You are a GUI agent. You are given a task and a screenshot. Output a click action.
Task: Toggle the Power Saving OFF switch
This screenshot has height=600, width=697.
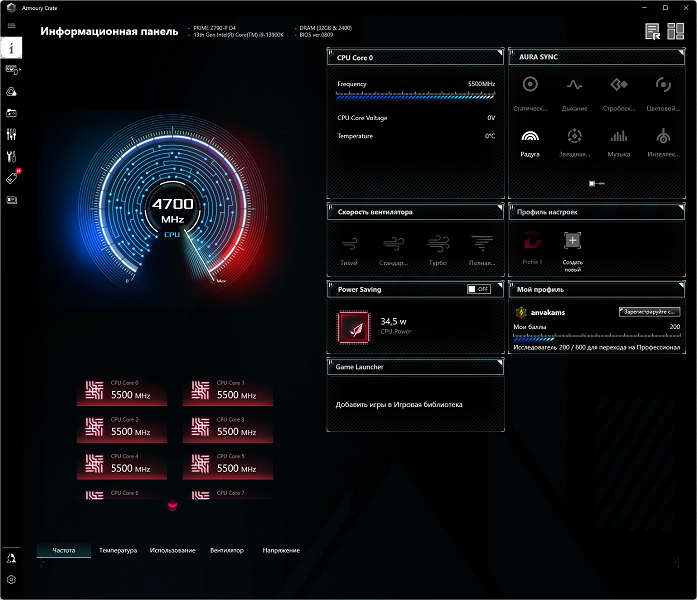pyautogui.click(x=479, y=289)
